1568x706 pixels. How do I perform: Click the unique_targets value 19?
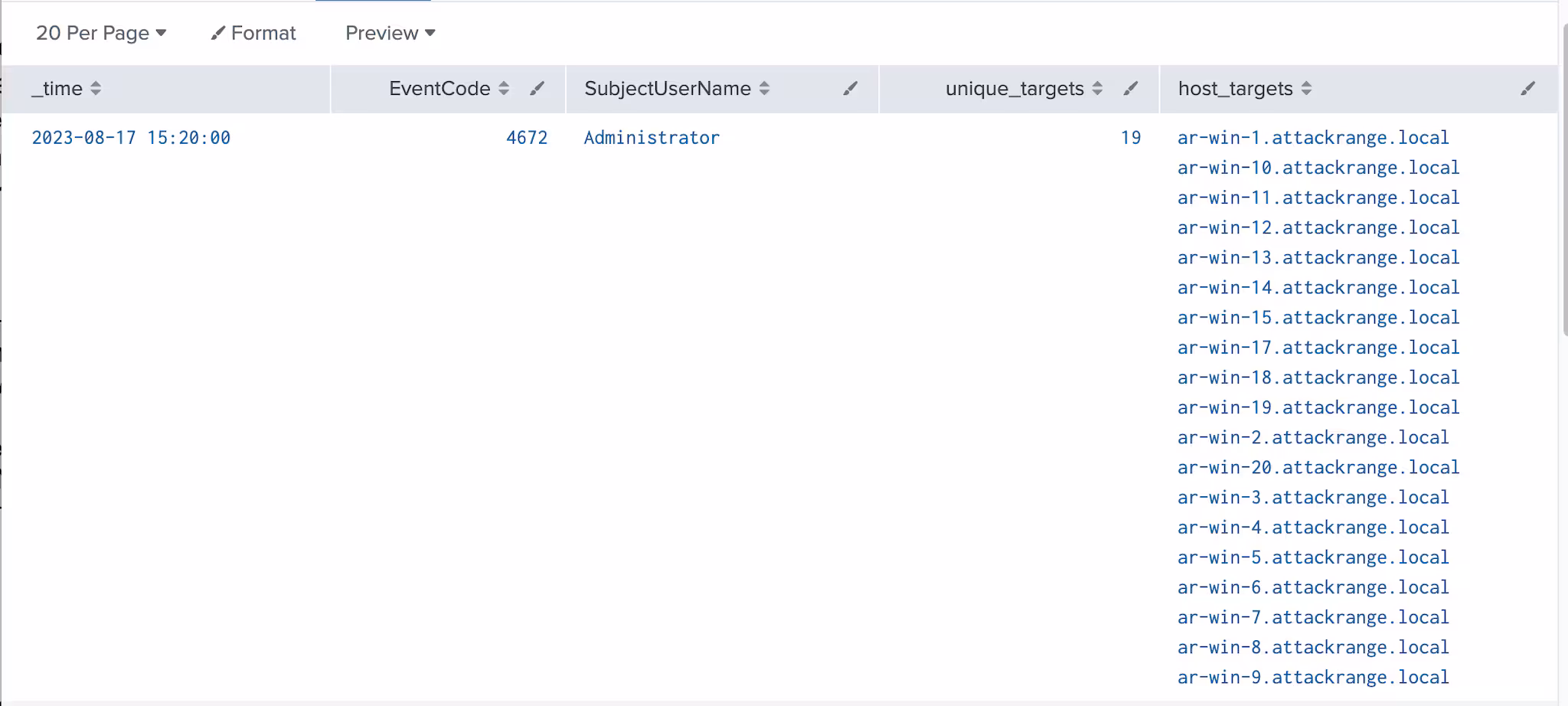(x=1130, y=138)
